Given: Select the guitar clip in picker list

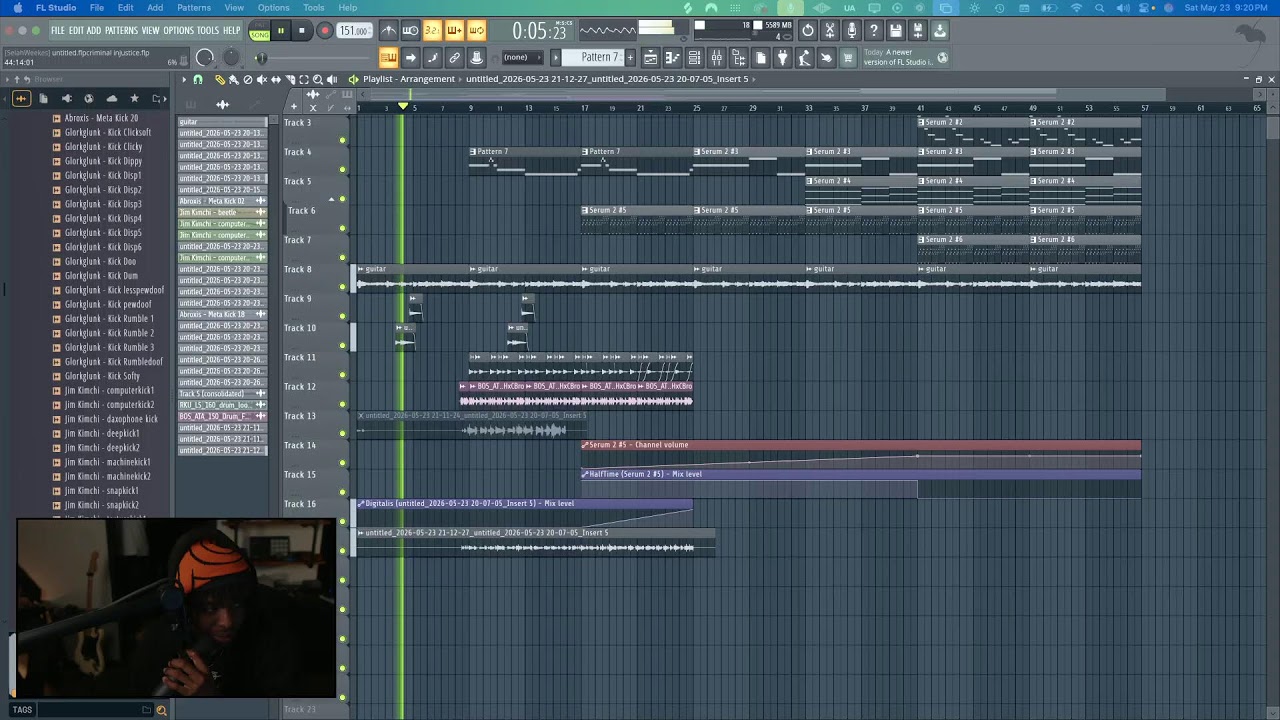Looking at the screenshot, I should tap(222, 122).
